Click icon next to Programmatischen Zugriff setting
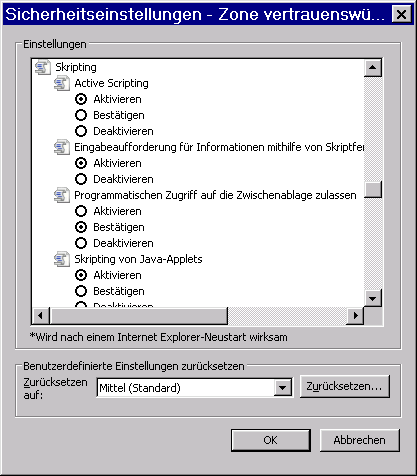417x476 pixels. (x=62, y=195)
